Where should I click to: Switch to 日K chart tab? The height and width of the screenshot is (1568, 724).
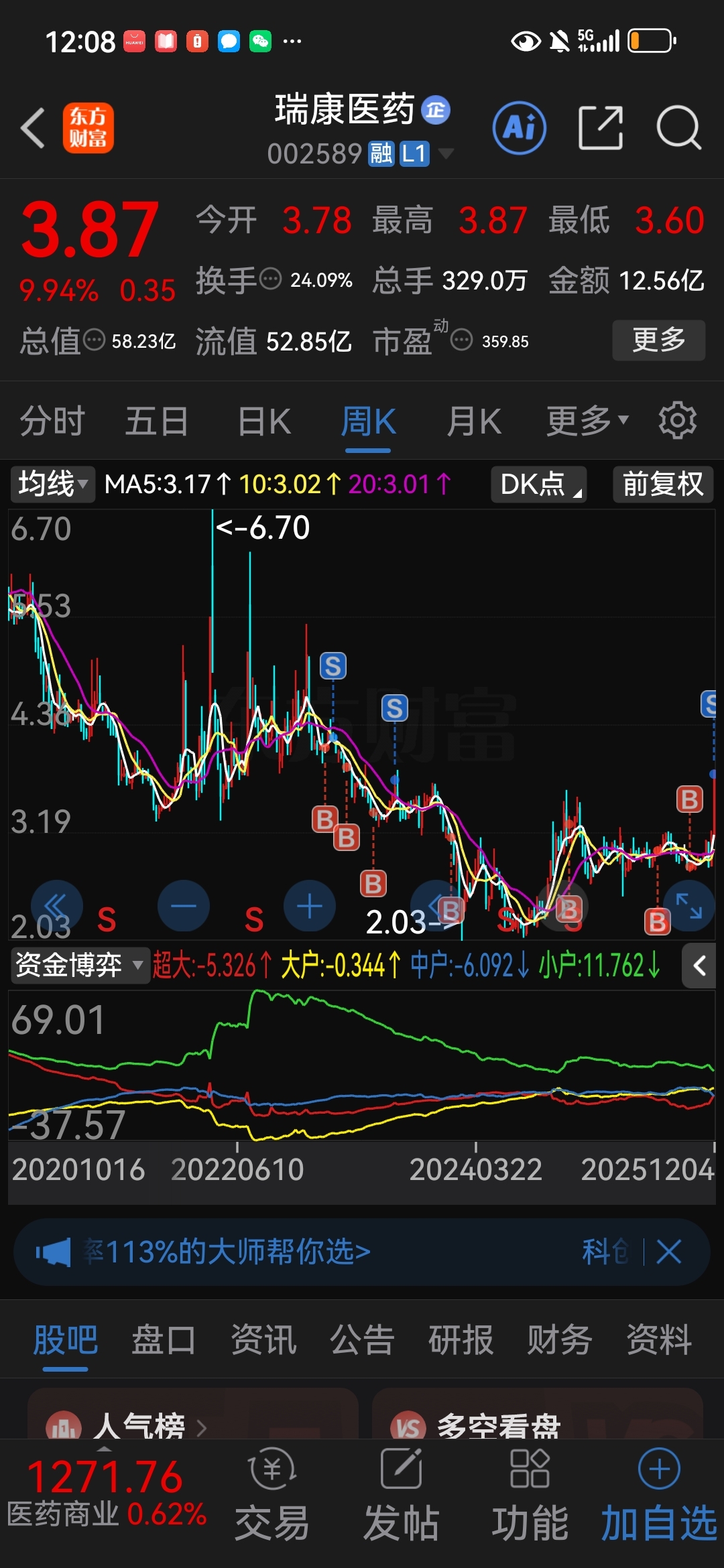tap(264, 421)
